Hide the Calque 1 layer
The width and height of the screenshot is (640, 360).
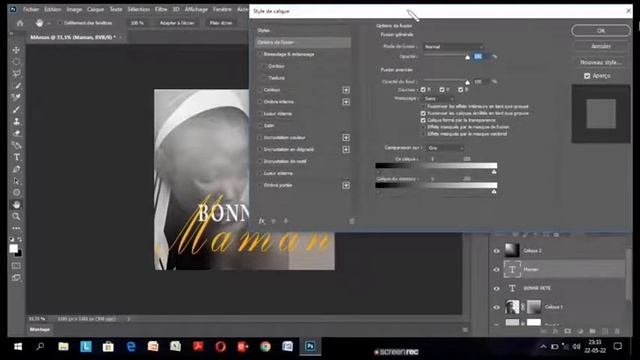[496, 307]
